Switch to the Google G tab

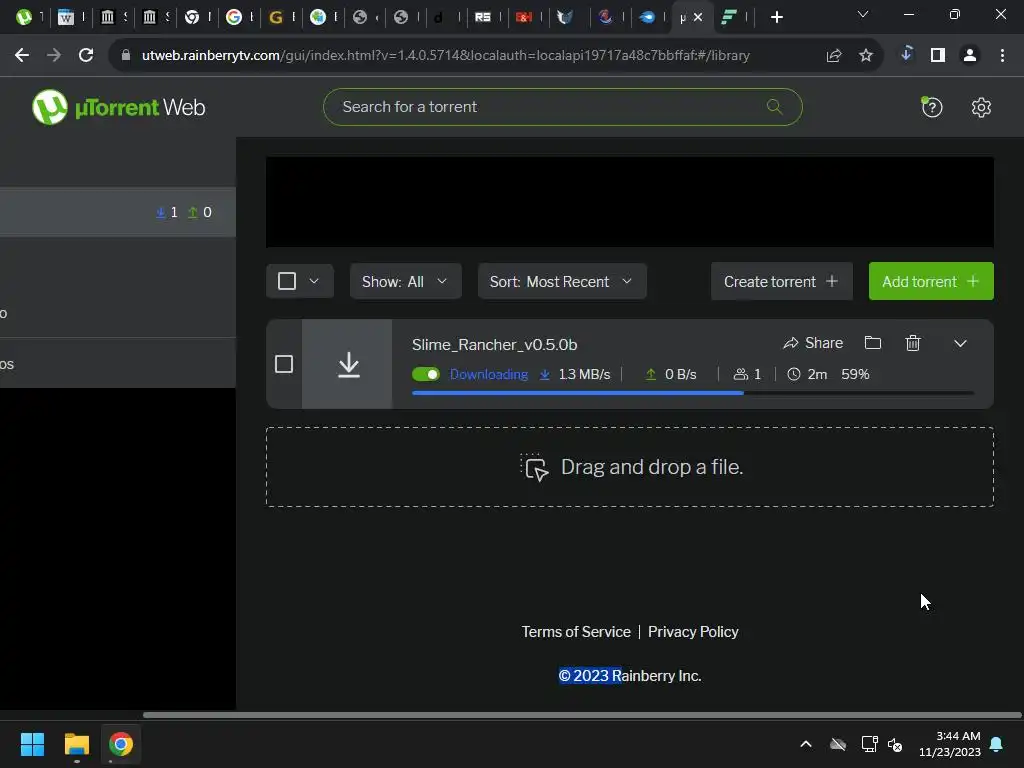tap(240, 18)
